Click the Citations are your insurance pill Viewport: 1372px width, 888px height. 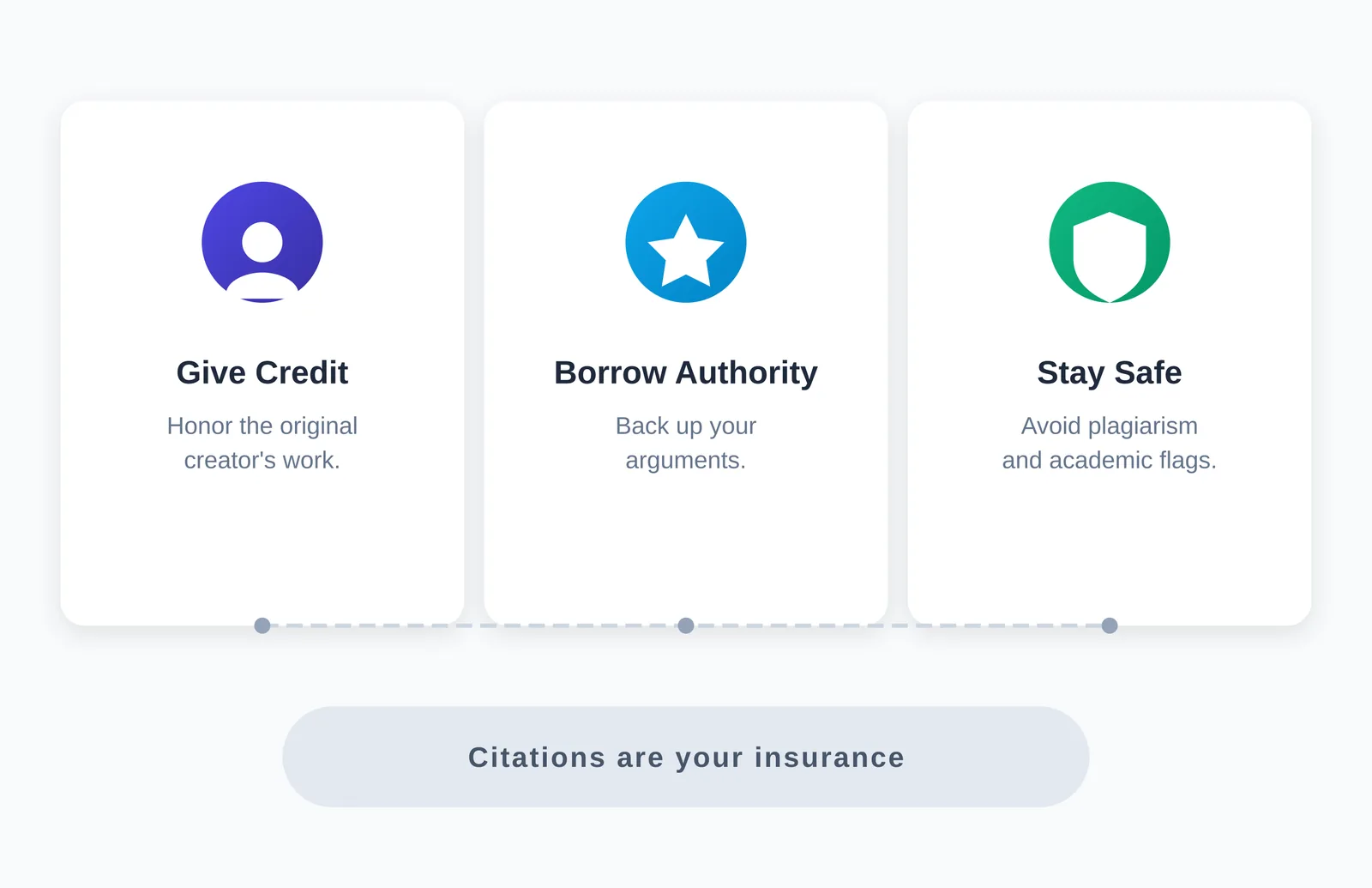coord(686,757)
